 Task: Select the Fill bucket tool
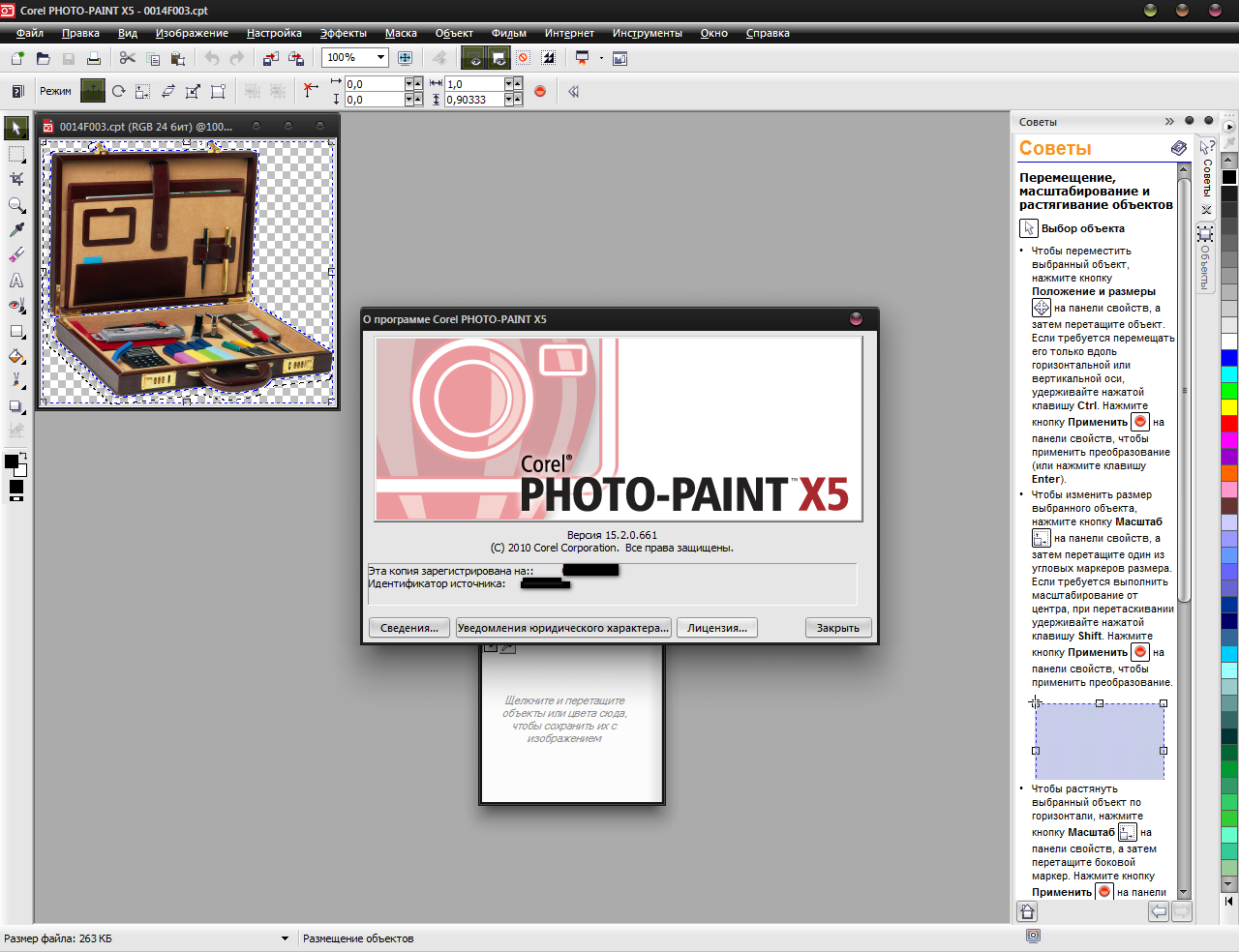(x=16, y=356)
